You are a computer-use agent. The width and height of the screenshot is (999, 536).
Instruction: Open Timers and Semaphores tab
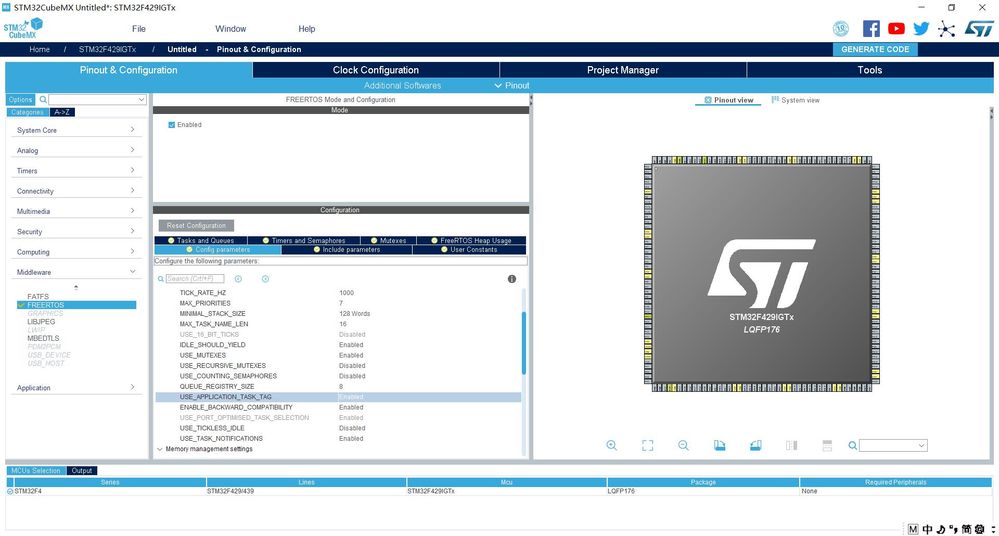(x=304, y=240)
